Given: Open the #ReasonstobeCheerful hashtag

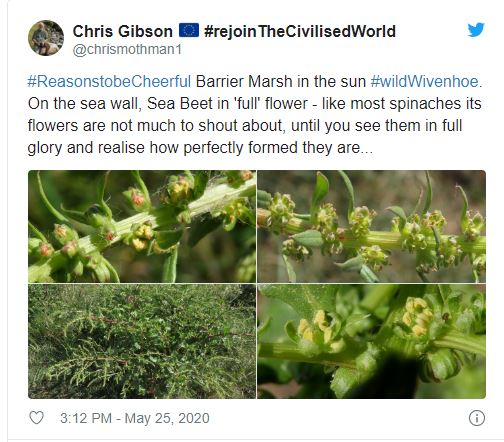Looking at the screenshot, I should tap(109, 81).
